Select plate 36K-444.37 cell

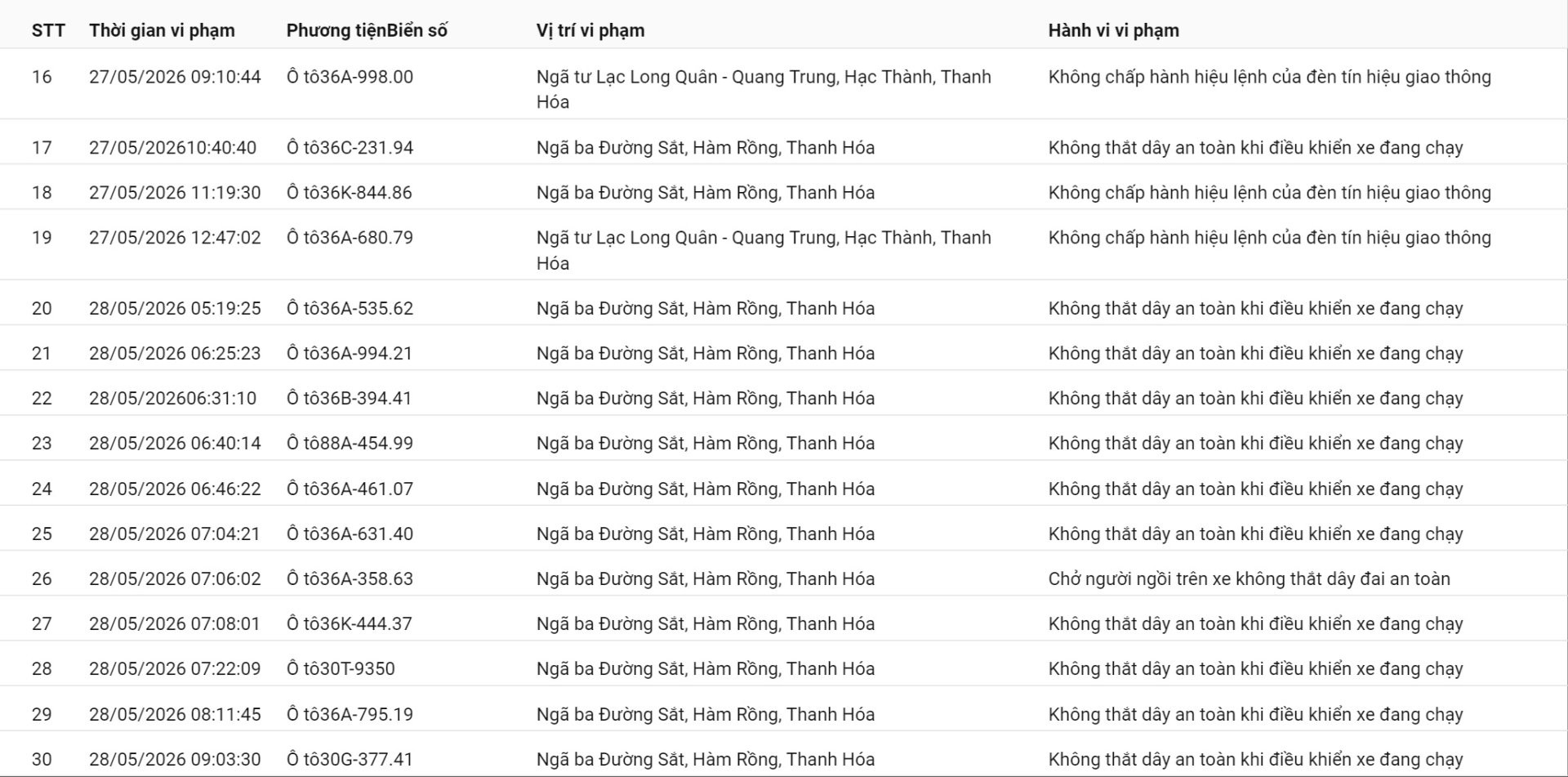click(x=350, y=624)
